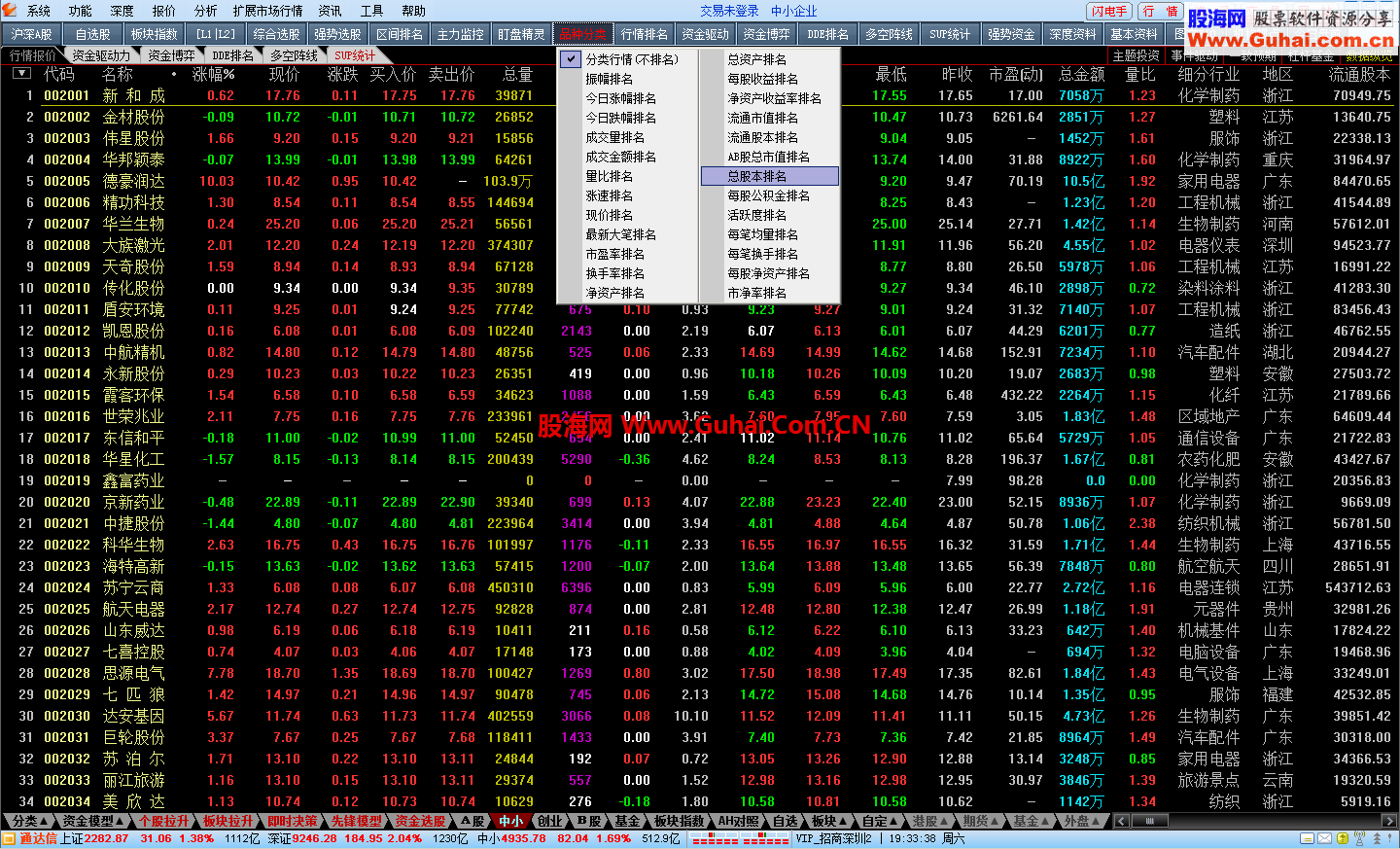Select the stock row 丽江旅游

pos(700,780)
